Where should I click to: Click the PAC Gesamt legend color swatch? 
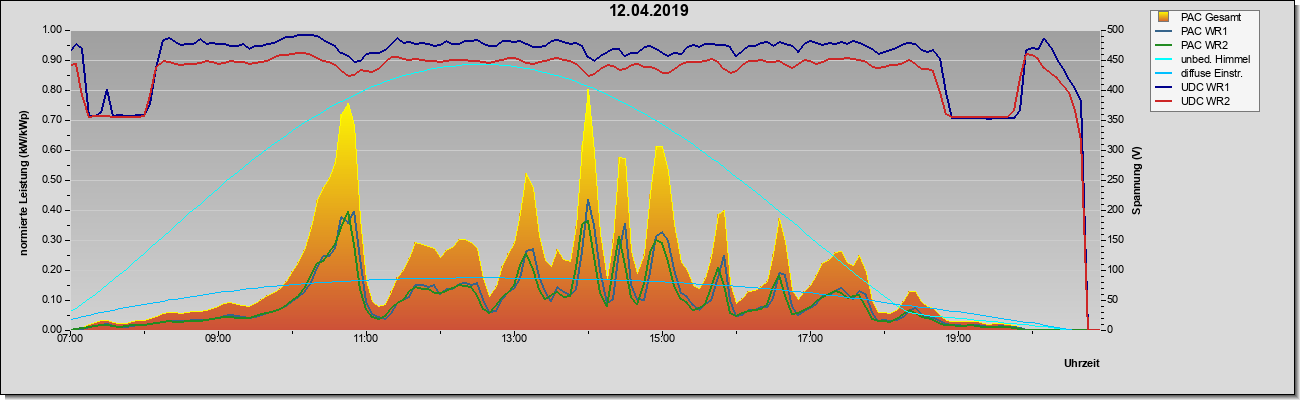click(x=1164, y=17)
